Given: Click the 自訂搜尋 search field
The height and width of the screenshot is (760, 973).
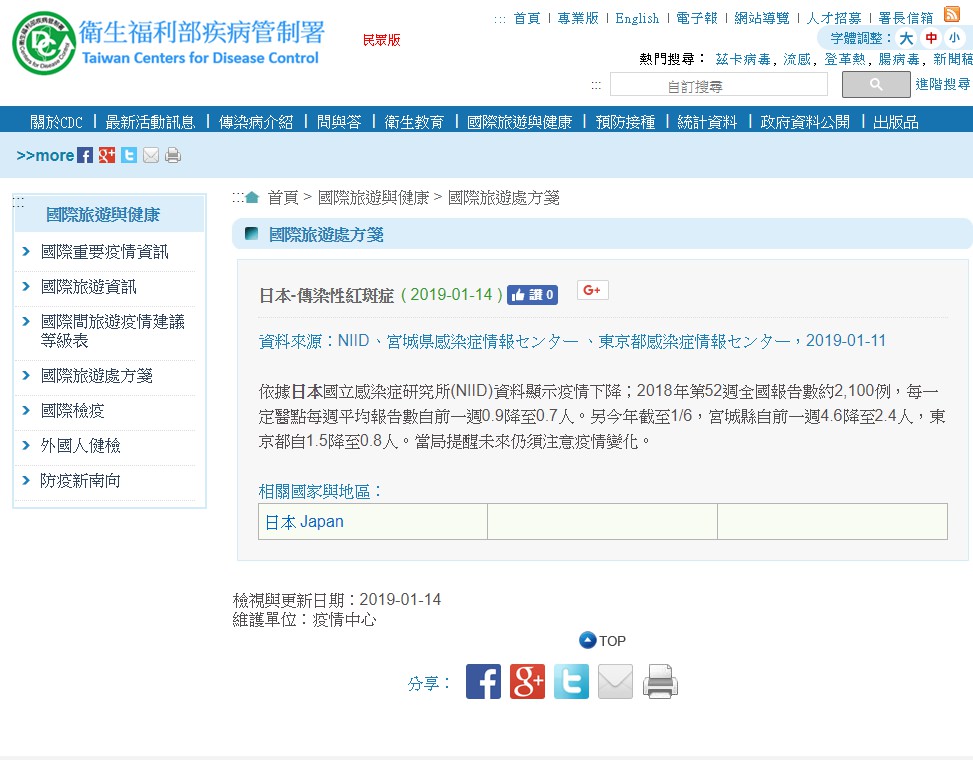Looking at the screenshot, I should pyautogui.click(x=719, y=84).
